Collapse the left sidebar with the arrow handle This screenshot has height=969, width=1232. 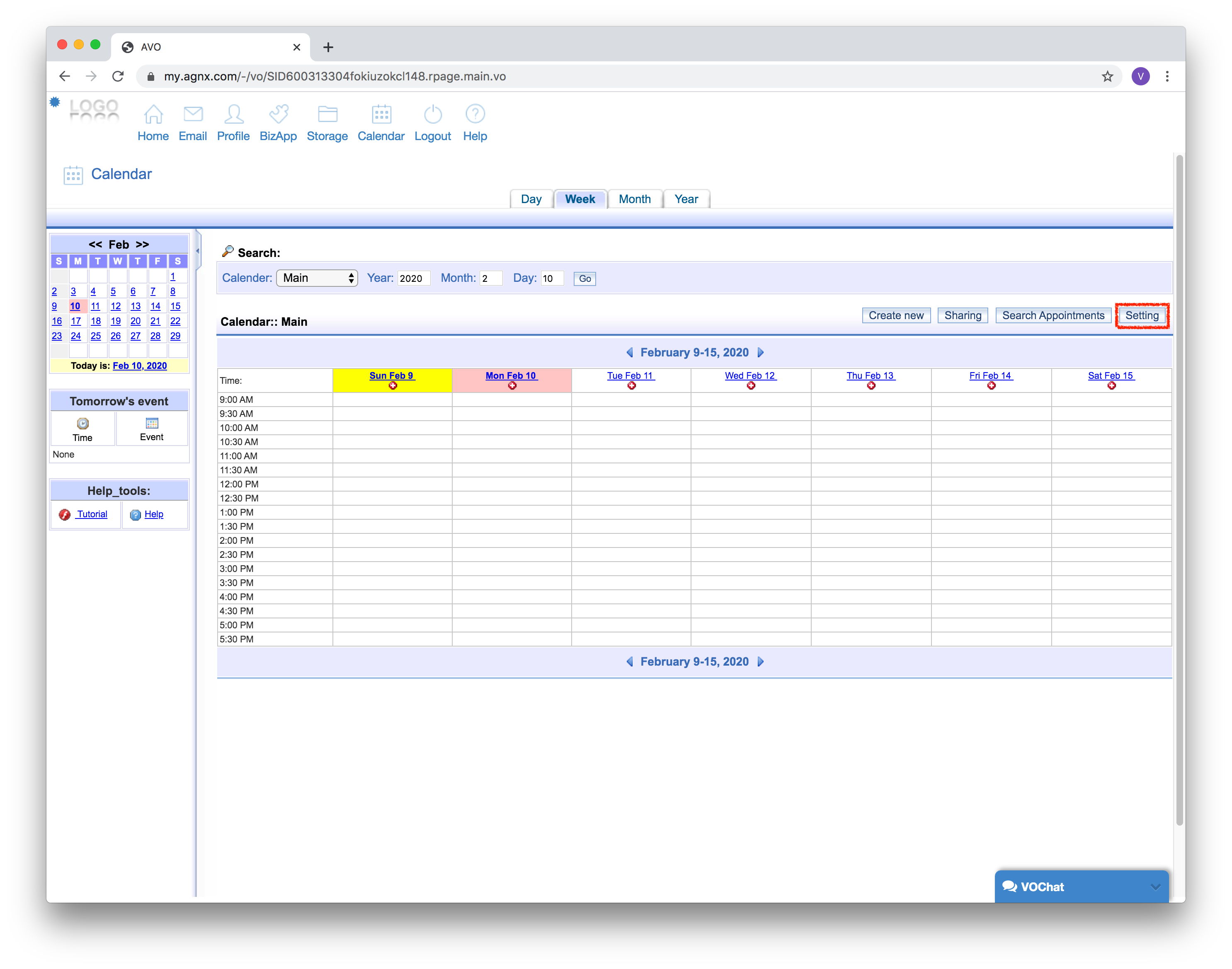coord(198,250)
